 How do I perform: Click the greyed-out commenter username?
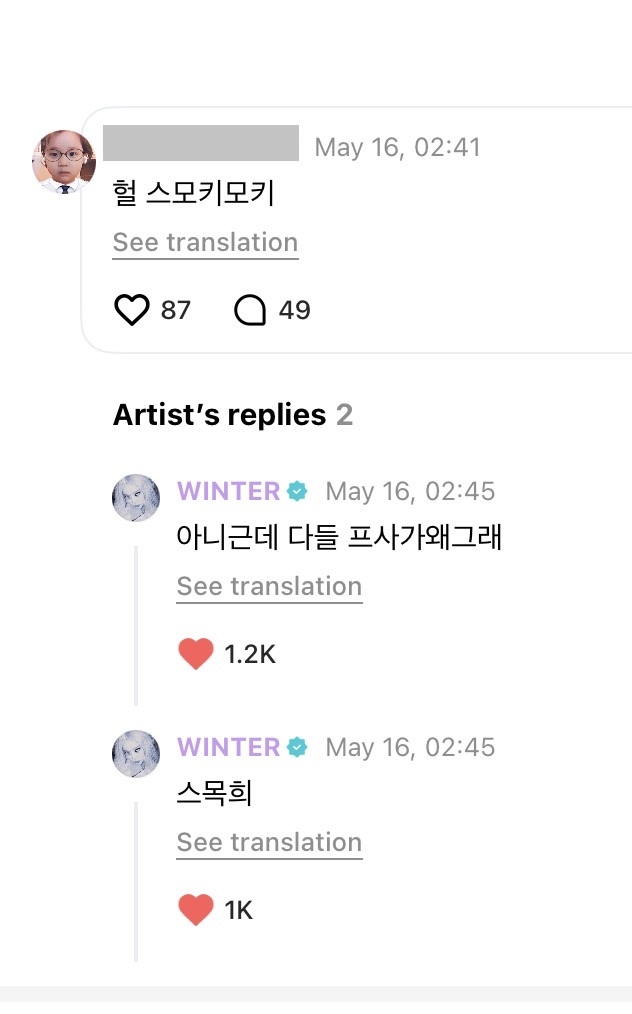tap(201, 143)
